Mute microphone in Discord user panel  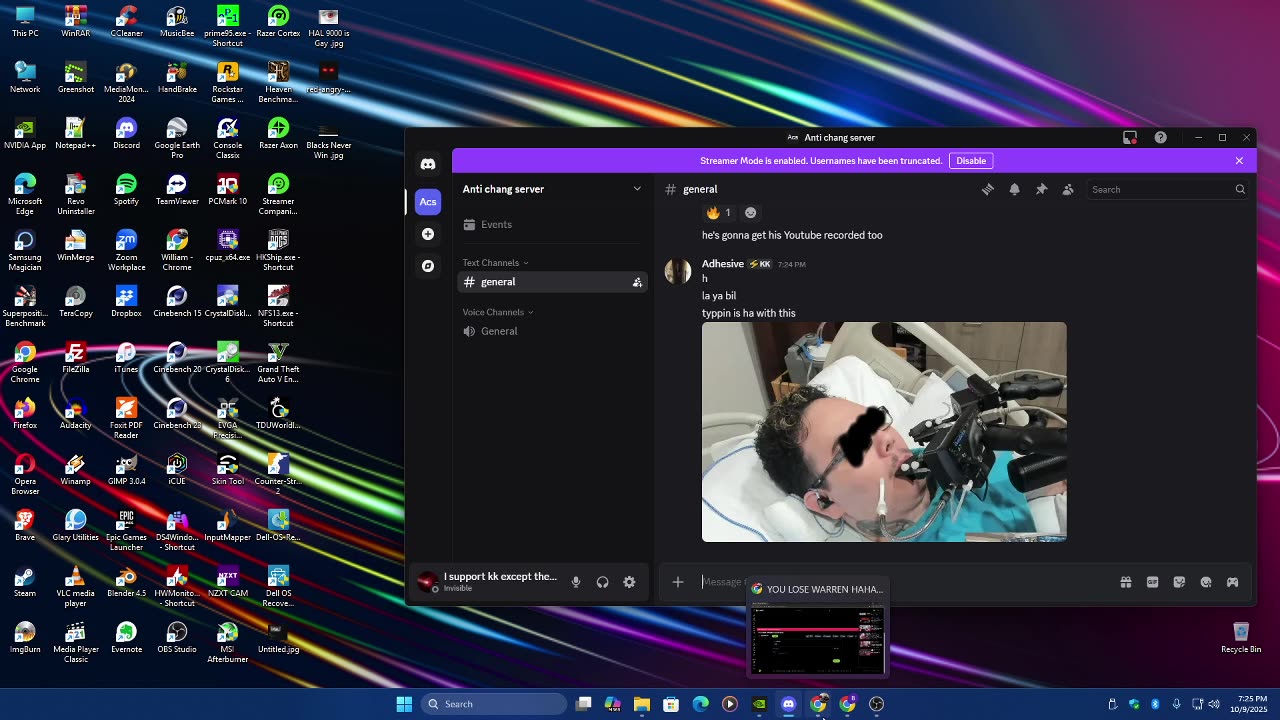576,582
